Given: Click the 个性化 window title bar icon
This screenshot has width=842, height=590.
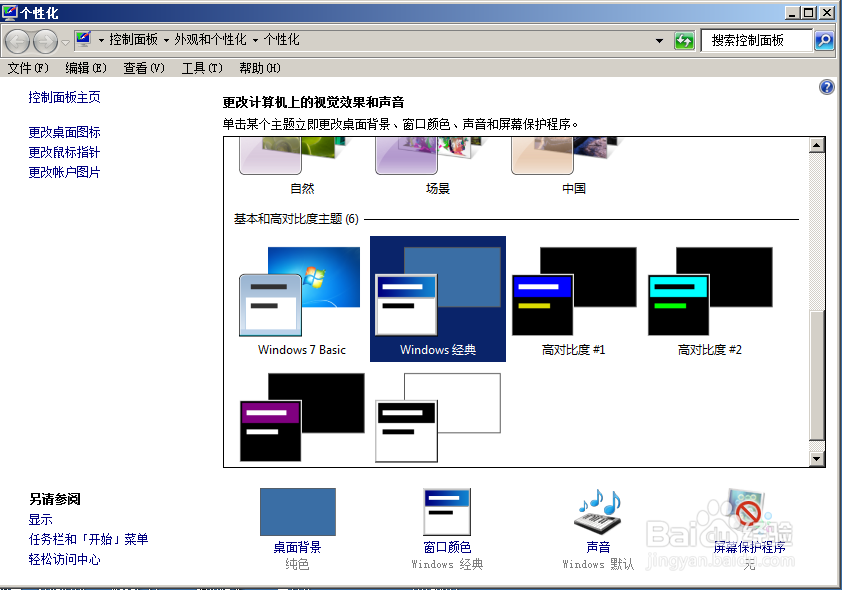Looking at the screenshot, I should [10, 12].
